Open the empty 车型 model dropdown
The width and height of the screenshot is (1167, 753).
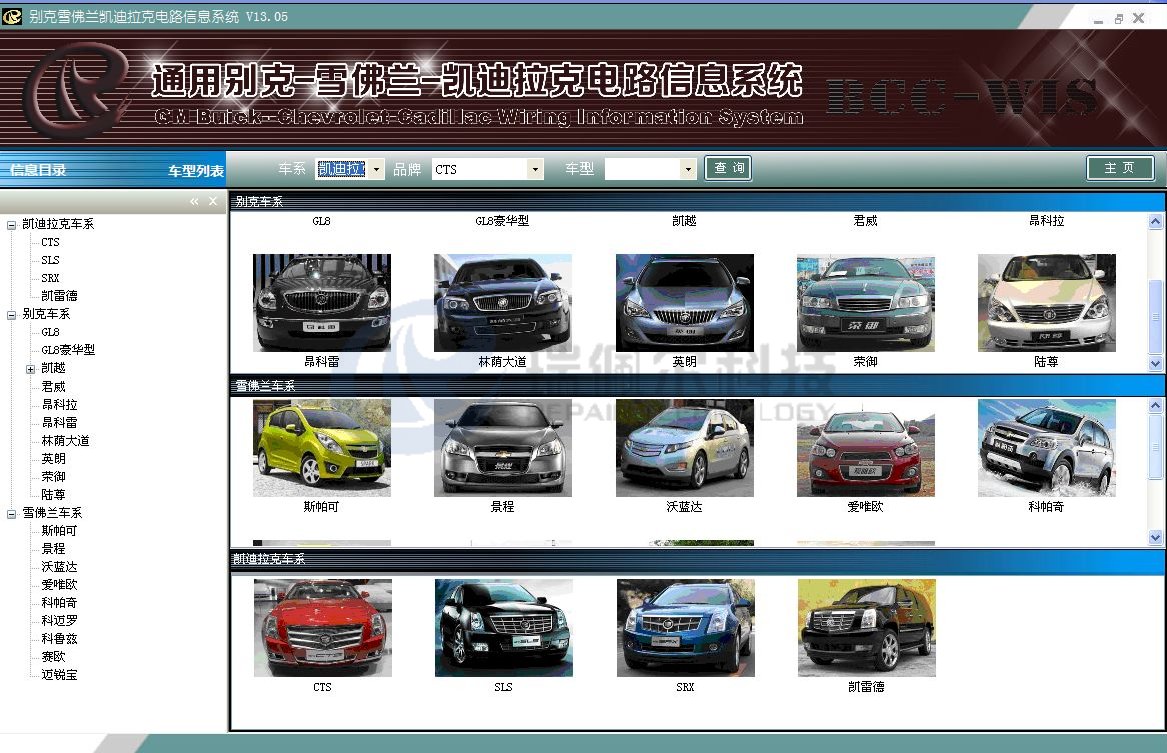pyautogui.click(x=688, y=170)
